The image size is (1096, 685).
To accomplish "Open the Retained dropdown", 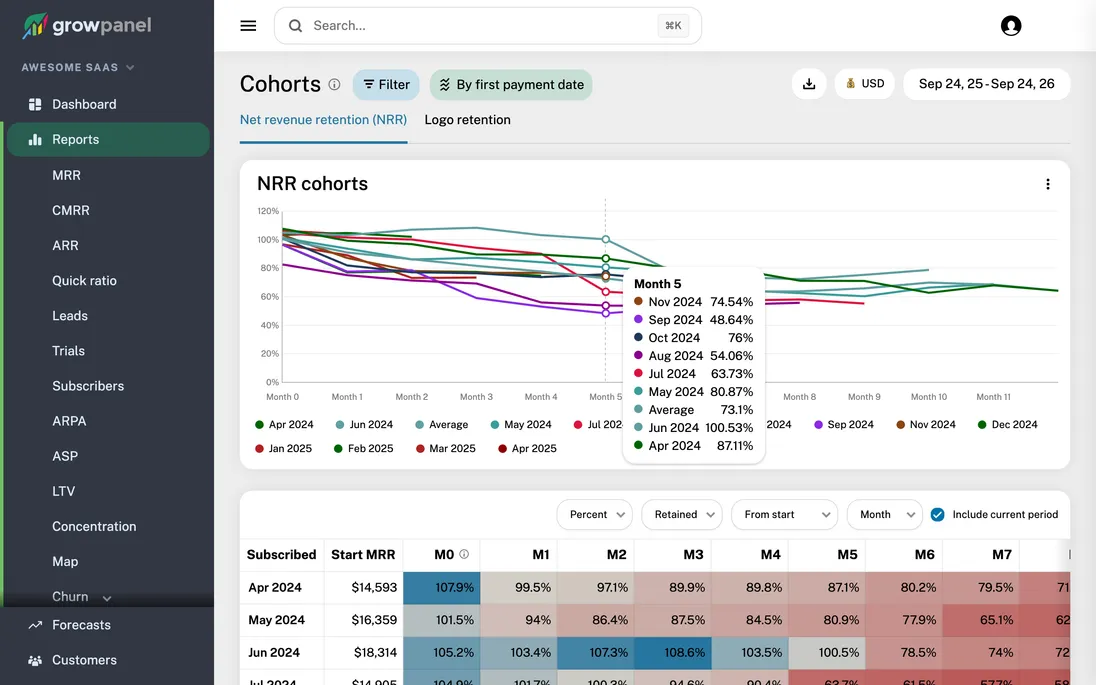I will 682,514.
